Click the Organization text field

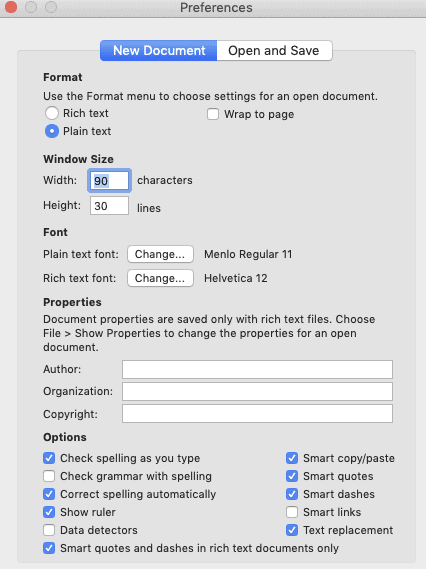(257, 392)
